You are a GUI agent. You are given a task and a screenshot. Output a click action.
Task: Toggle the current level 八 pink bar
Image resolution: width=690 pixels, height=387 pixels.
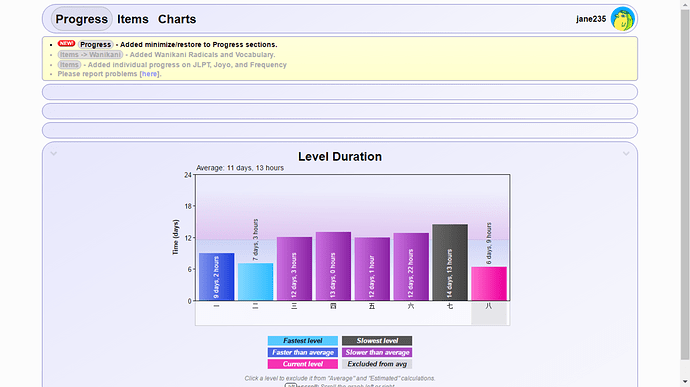click(489, 284)
